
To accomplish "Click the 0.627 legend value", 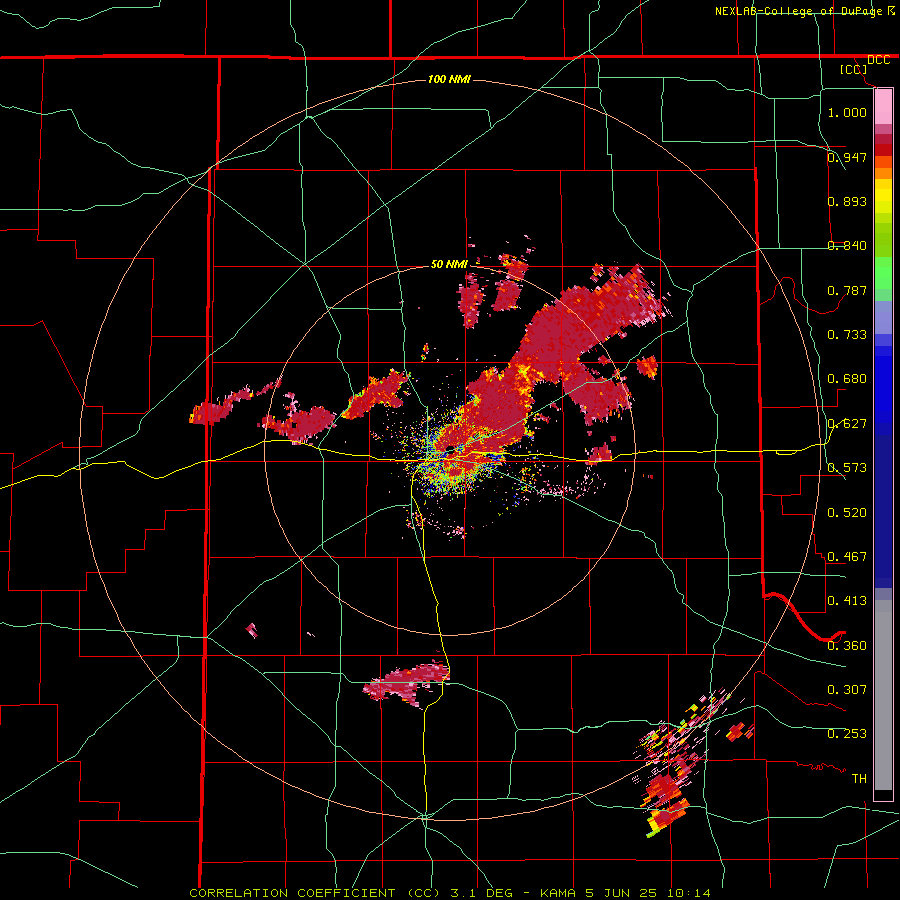I will tap(847, 423).
